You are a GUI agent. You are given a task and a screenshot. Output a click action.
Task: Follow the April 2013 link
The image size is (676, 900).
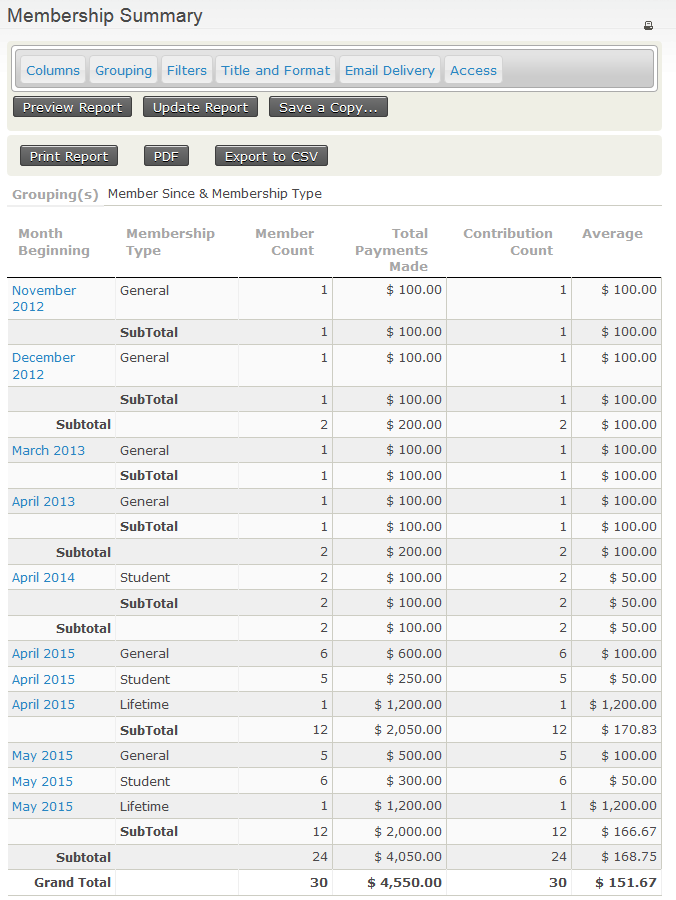pyautogui.click(x=43, y=501)
